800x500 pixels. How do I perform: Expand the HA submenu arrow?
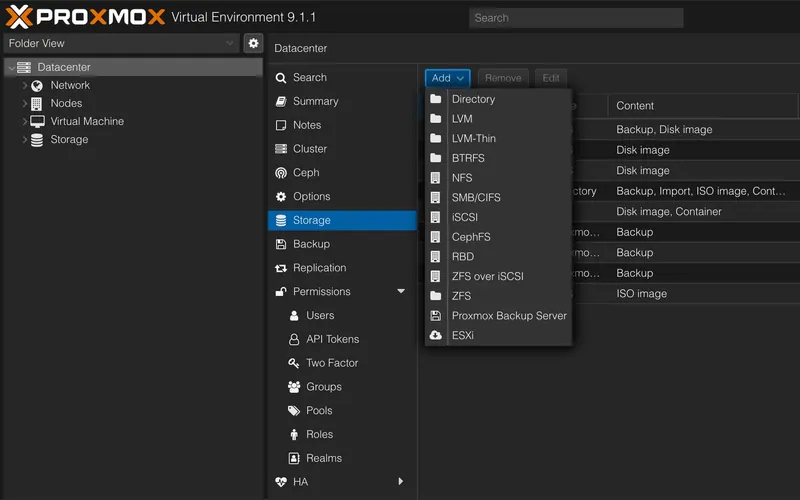tap(401, 482)
